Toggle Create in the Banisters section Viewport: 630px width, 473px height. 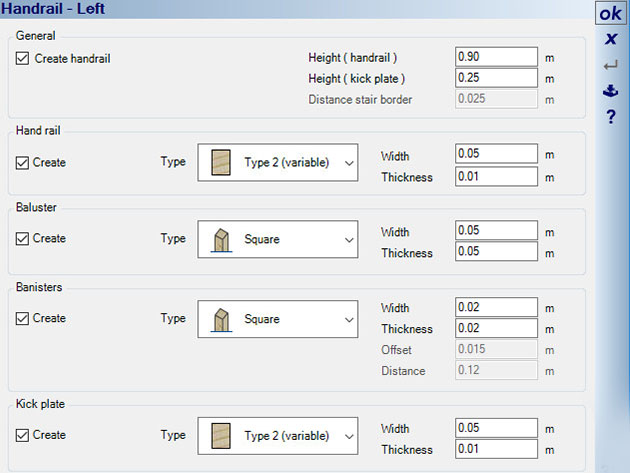point(23,319)
